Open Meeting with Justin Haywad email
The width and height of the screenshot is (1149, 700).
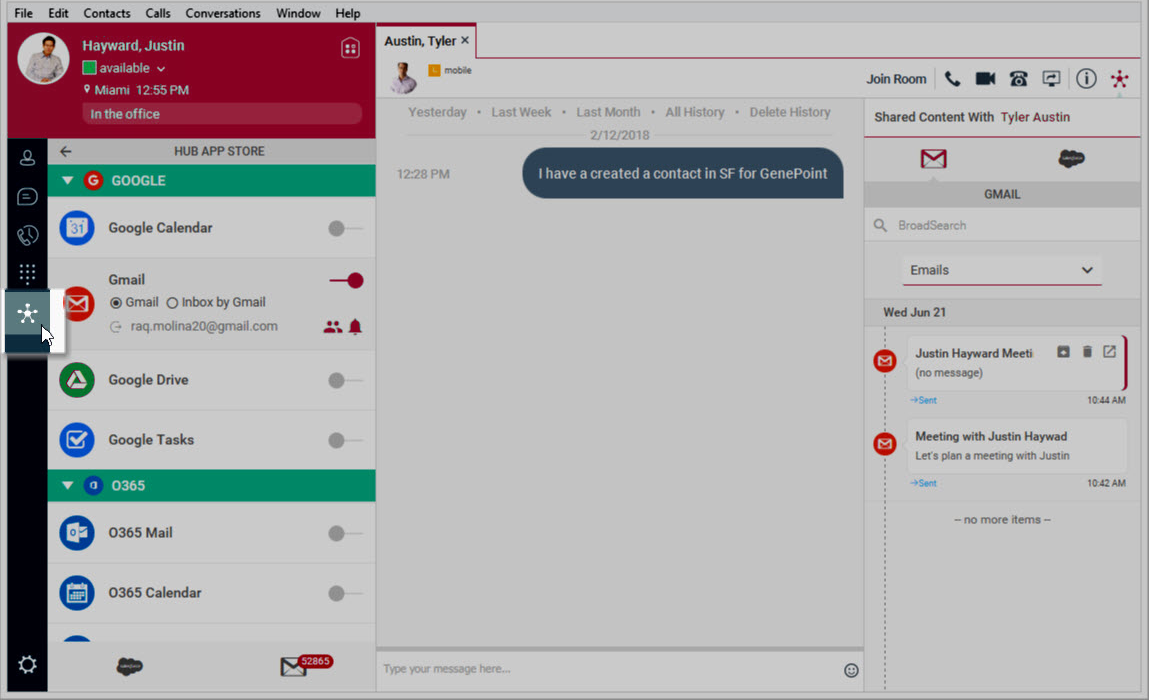click(1016, 446)
